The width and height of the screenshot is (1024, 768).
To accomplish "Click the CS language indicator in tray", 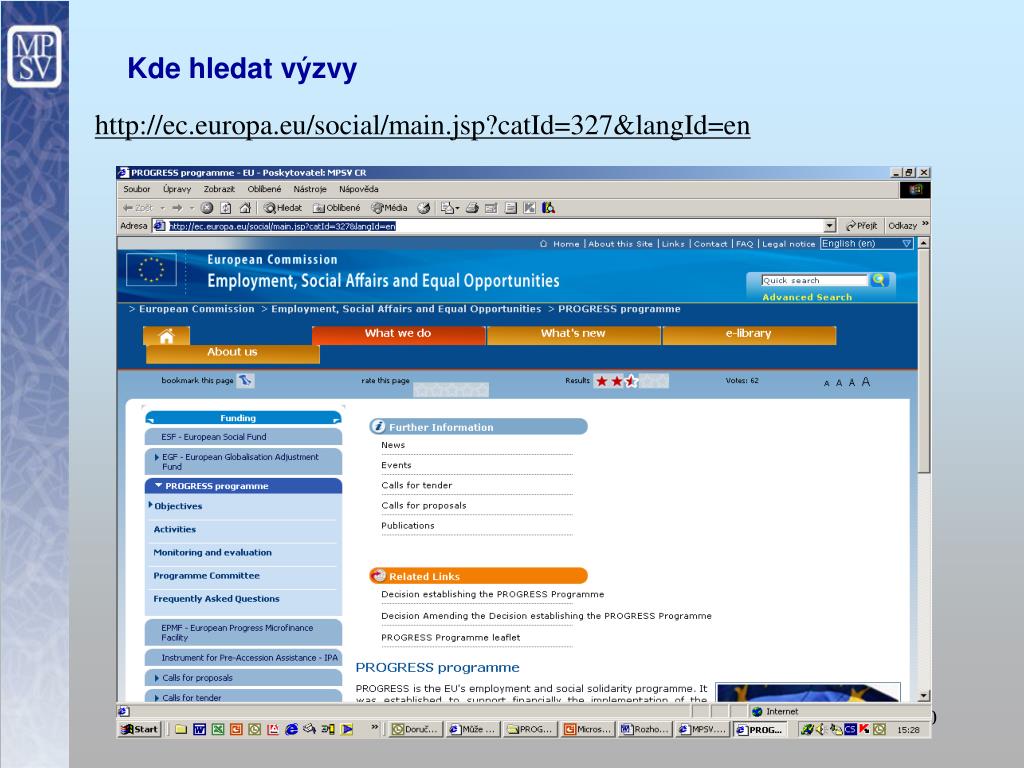I will pos(850,729).
